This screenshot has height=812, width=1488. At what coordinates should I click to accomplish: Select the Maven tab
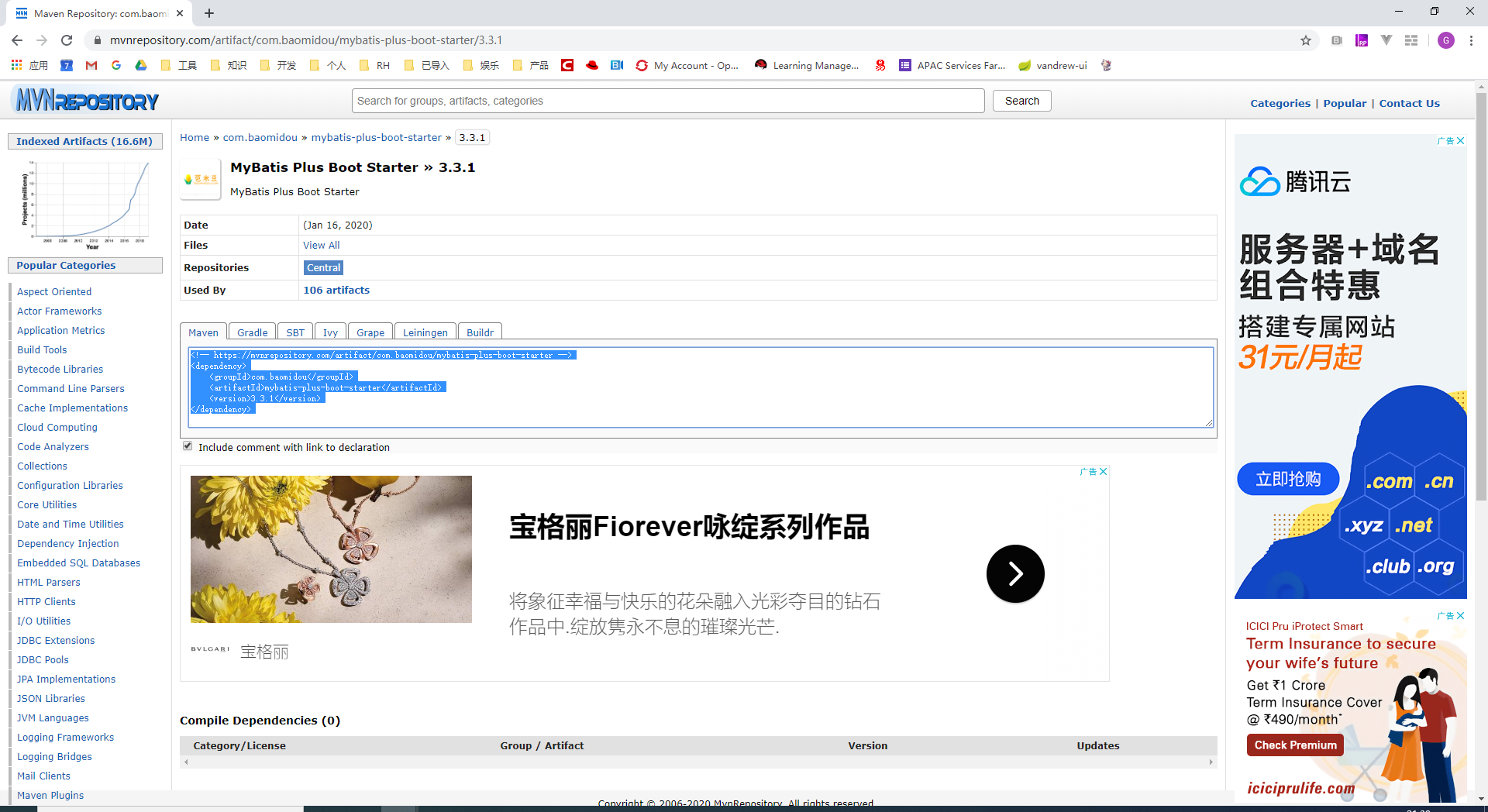click(x=204, y=332)
